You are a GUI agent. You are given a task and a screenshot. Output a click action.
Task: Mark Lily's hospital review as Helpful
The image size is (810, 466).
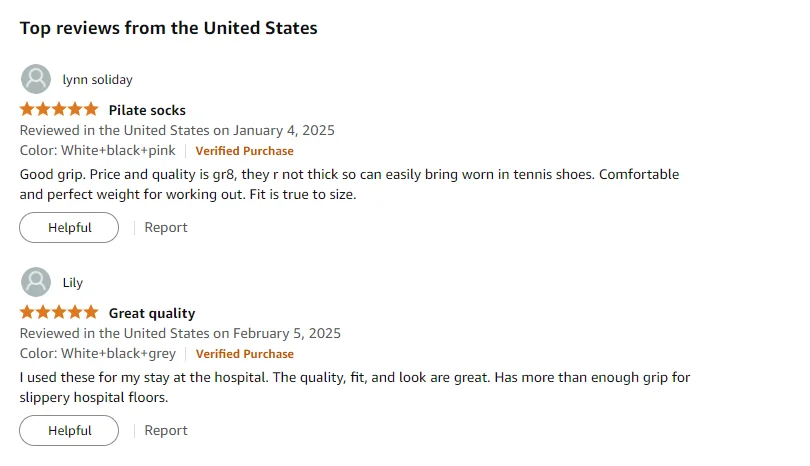coord(69,430)
